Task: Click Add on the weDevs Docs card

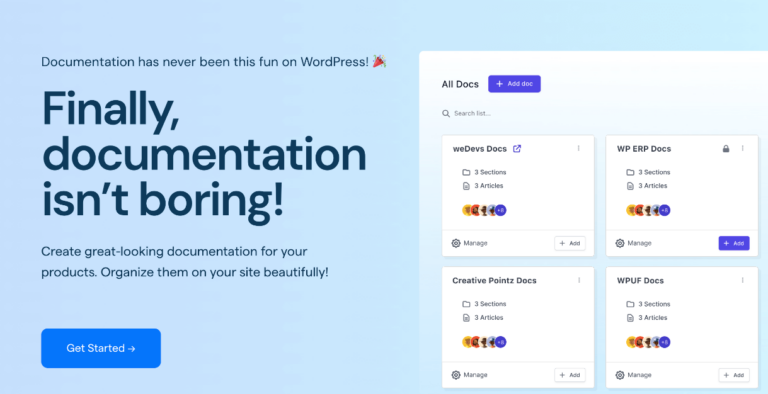Action: pyautogui.click(x=570, y=243)
